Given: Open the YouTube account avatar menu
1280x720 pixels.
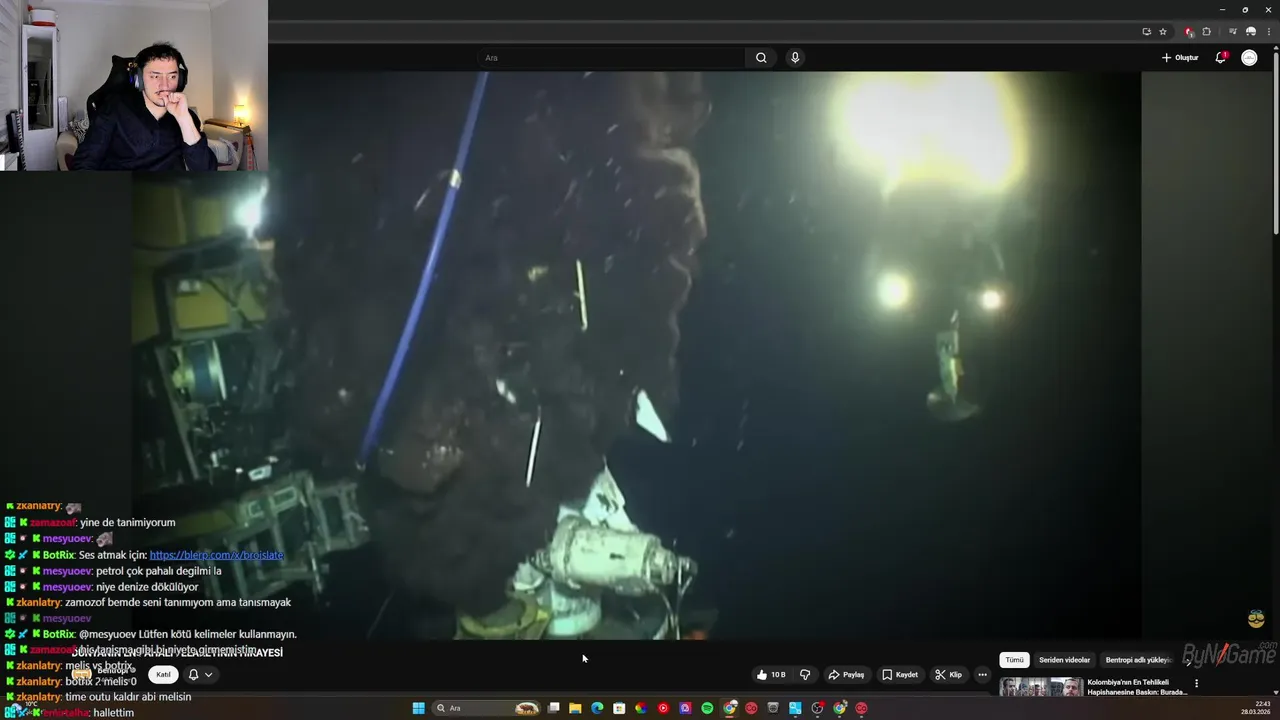Looking at the screenshot, I should coord(1249,58).
